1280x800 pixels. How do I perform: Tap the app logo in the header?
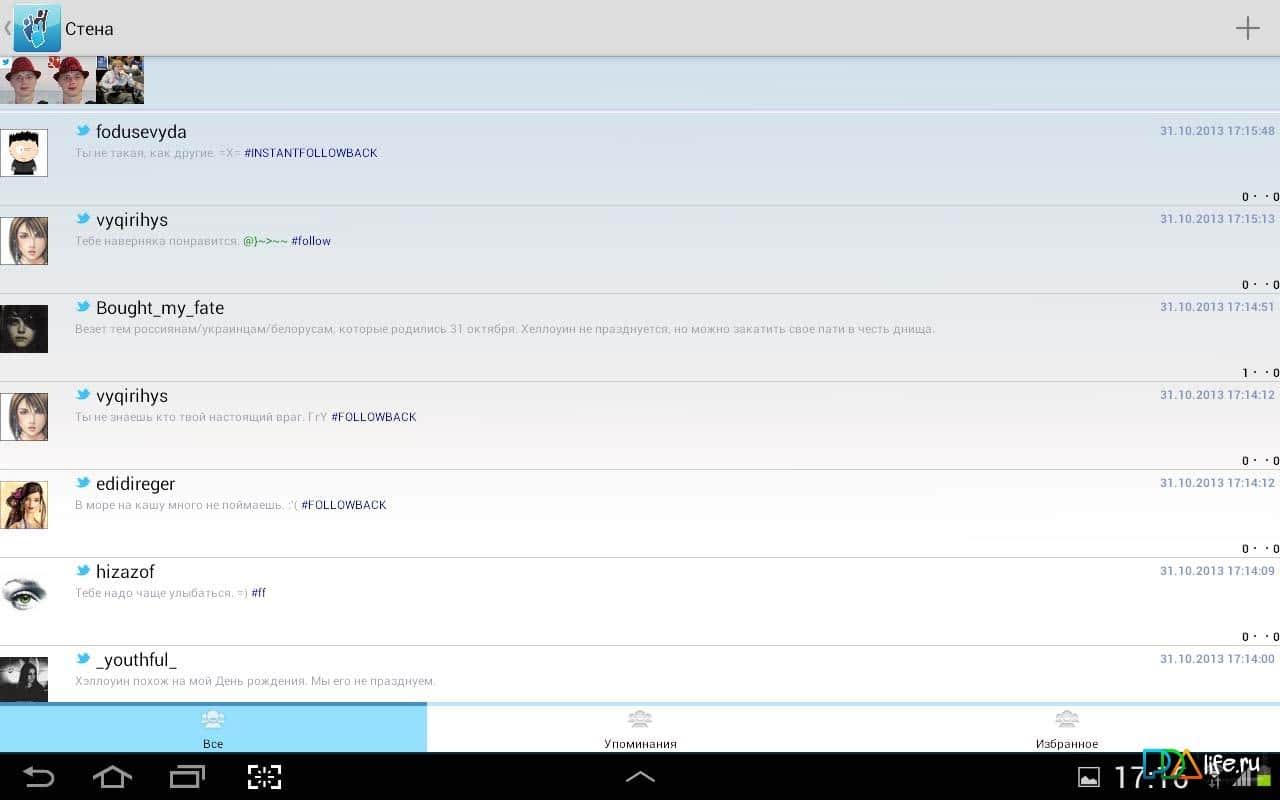point(37,28)
